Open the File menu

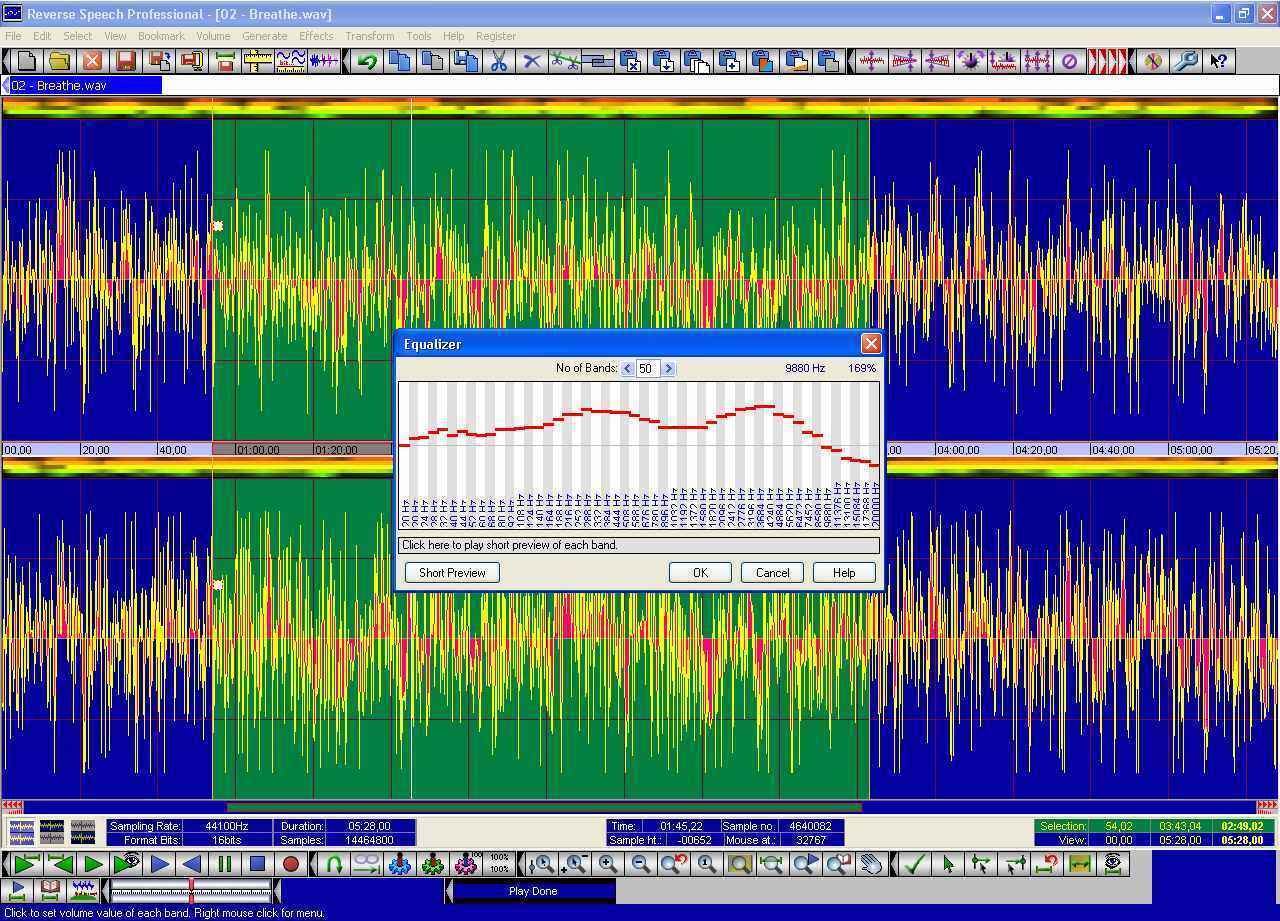[13, 36]
